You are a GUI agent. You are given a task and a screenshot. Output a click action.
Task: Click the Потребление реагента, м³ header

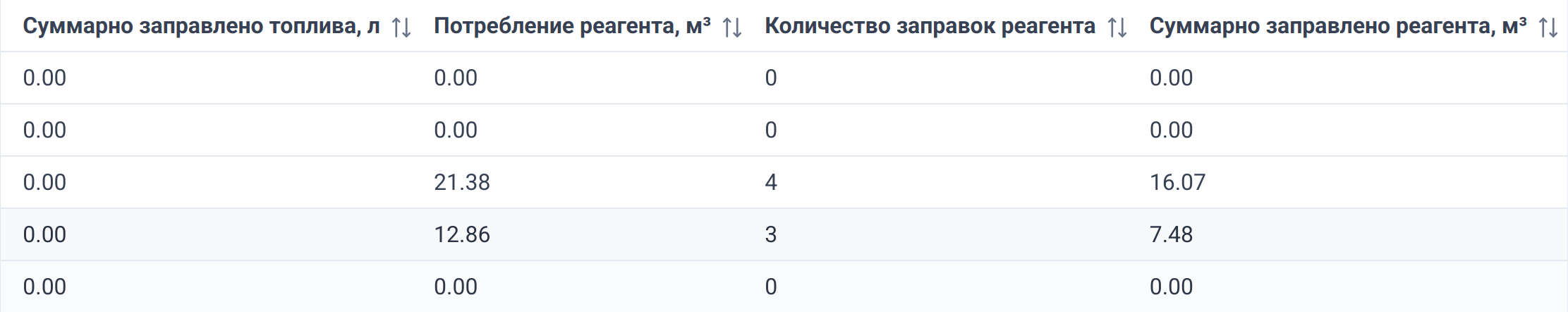click(x=572, y=26)
